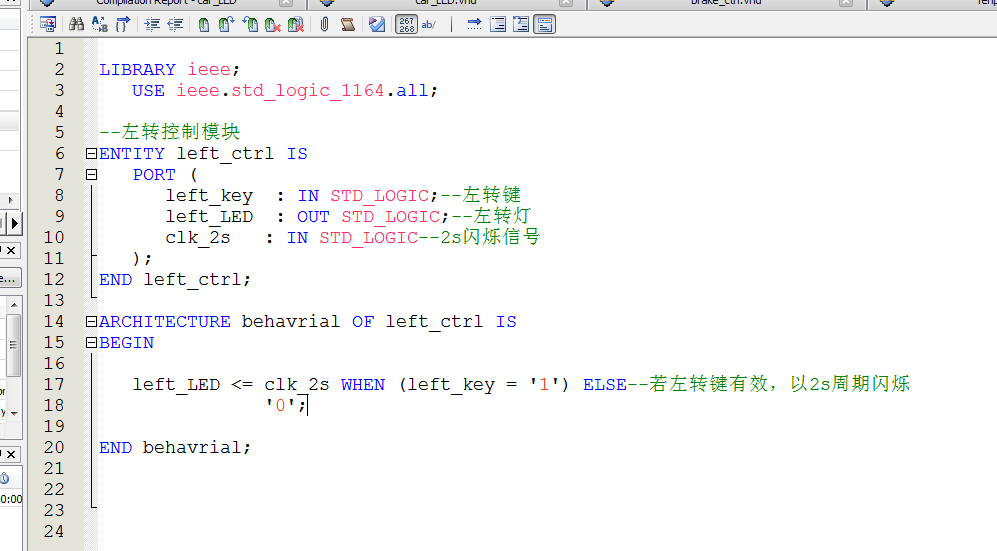Click the paperclip file icon

point(324,24)
